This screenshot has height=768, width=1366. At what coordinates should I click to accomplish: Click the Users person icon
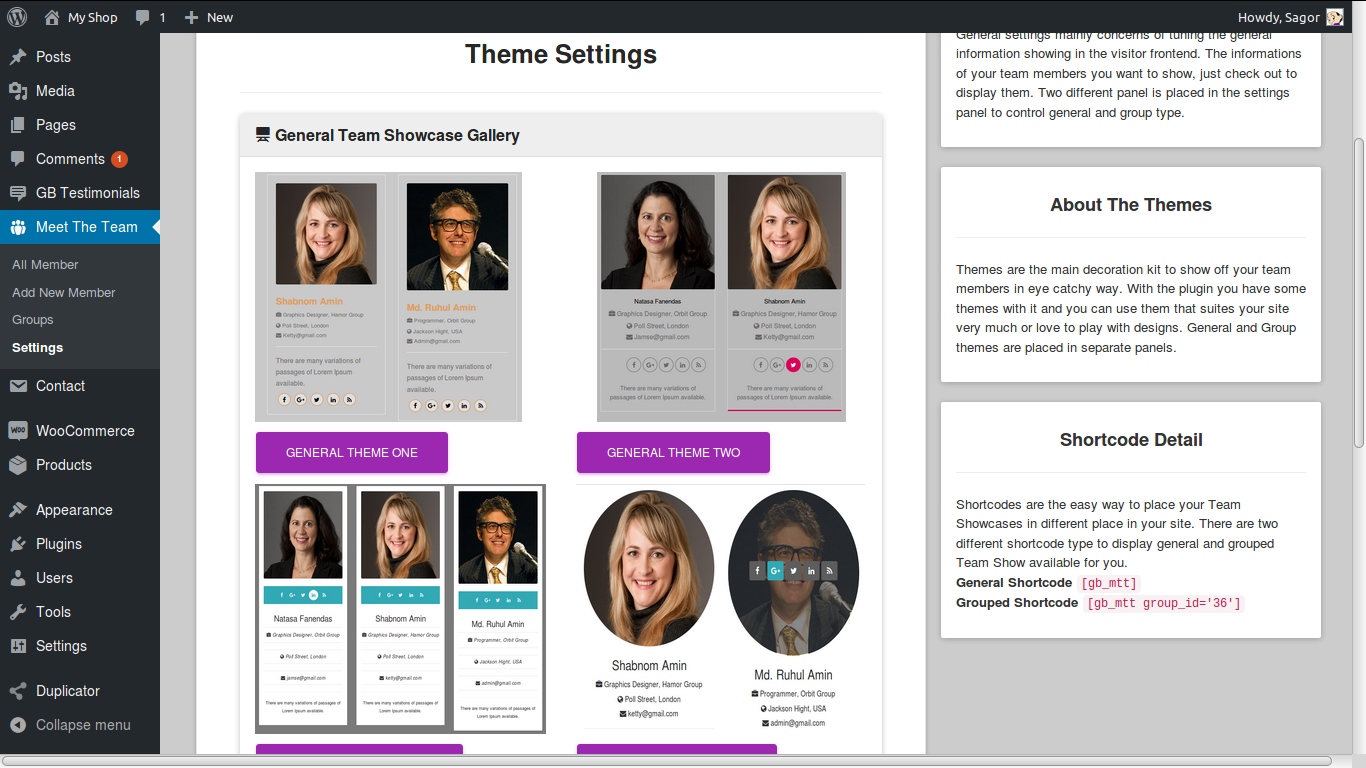tap(18, 578)
